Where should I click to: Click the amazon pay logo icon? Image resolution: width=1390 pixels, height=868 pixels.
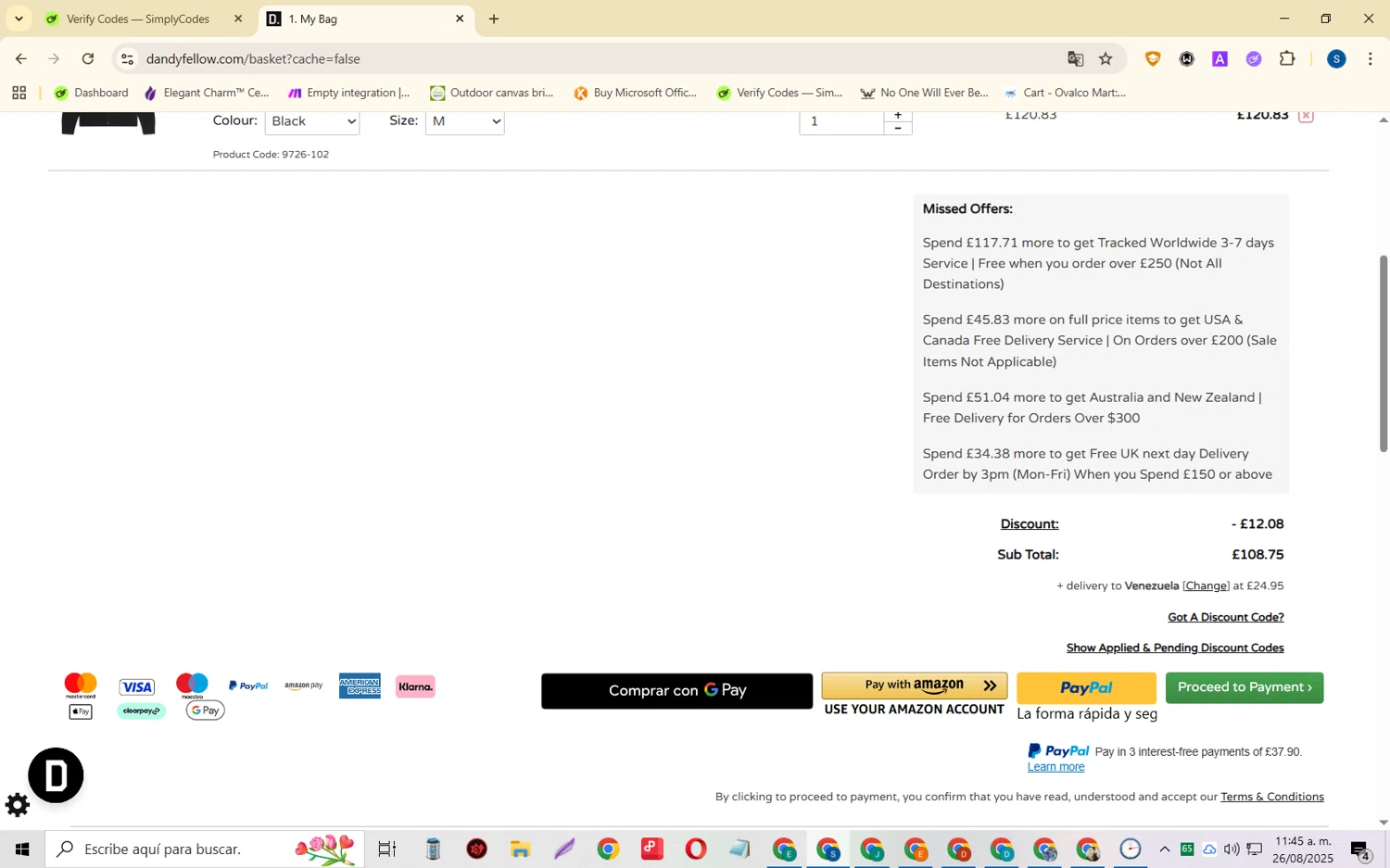304,686
